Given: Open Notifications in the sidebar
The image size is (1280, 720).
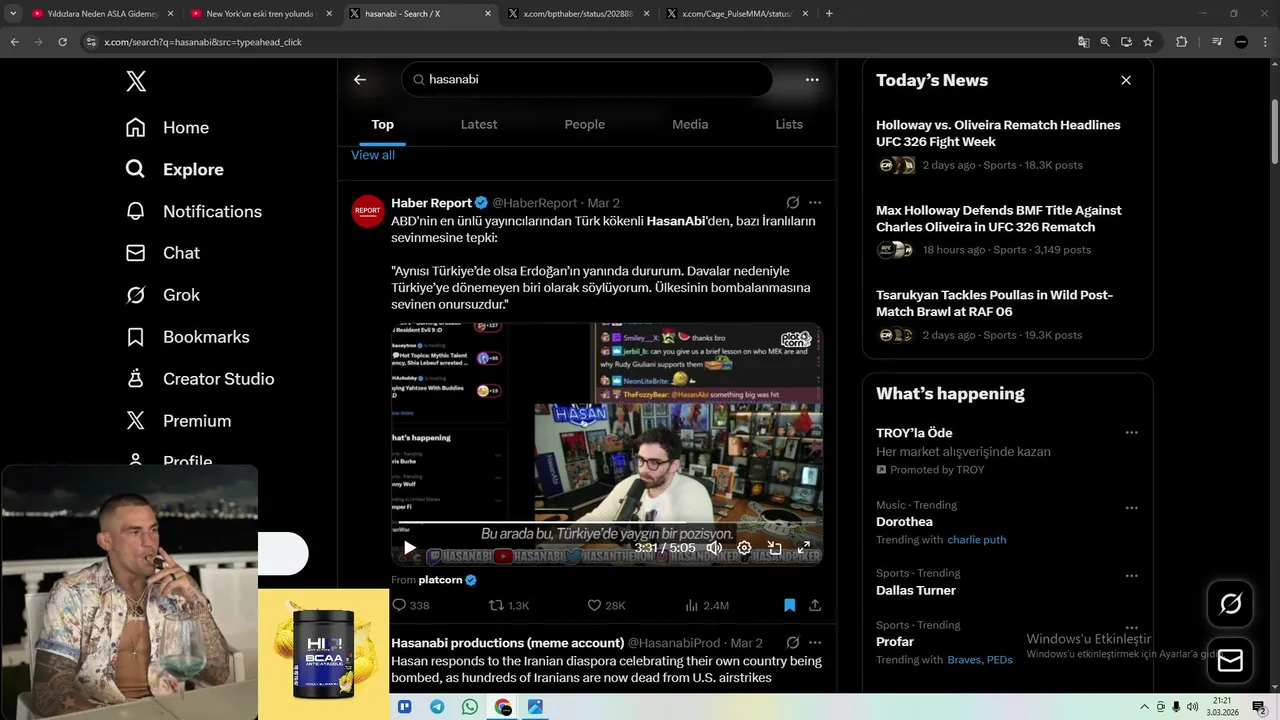Looking at the screenshot, I should (193, 212).
